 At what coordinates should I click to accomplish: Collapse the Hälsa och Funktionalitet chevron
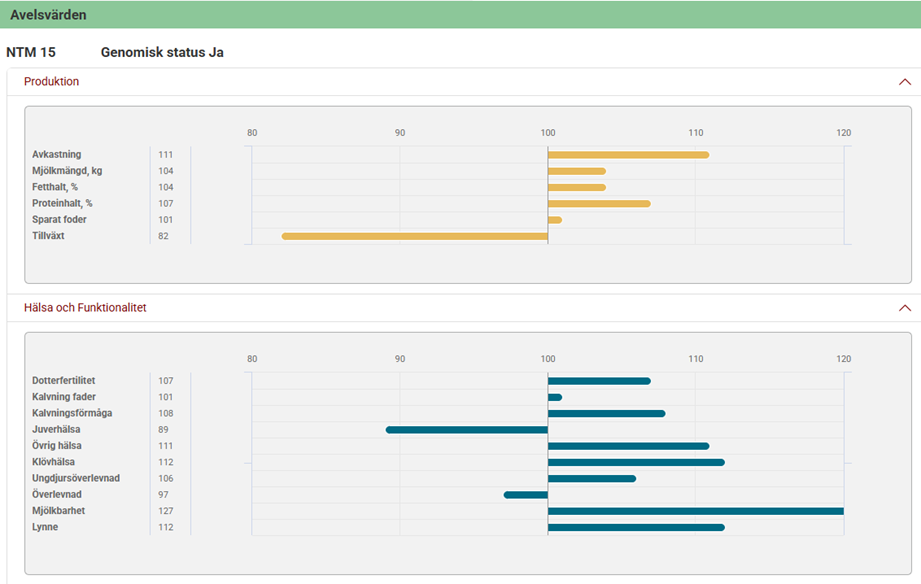[x=904, y=308]
